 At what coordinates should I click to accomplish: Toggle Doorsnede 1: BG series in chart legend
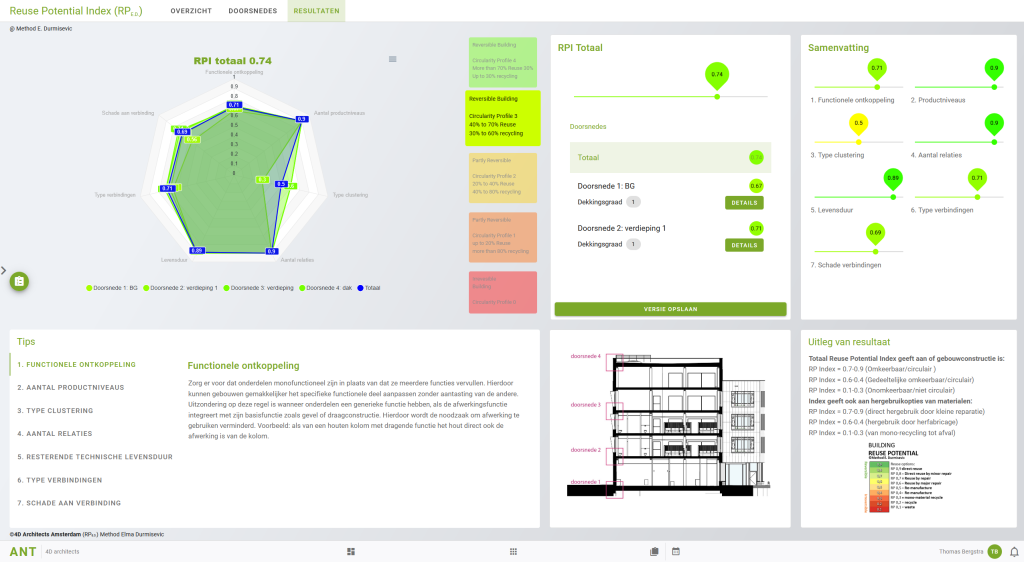[115, 288]
